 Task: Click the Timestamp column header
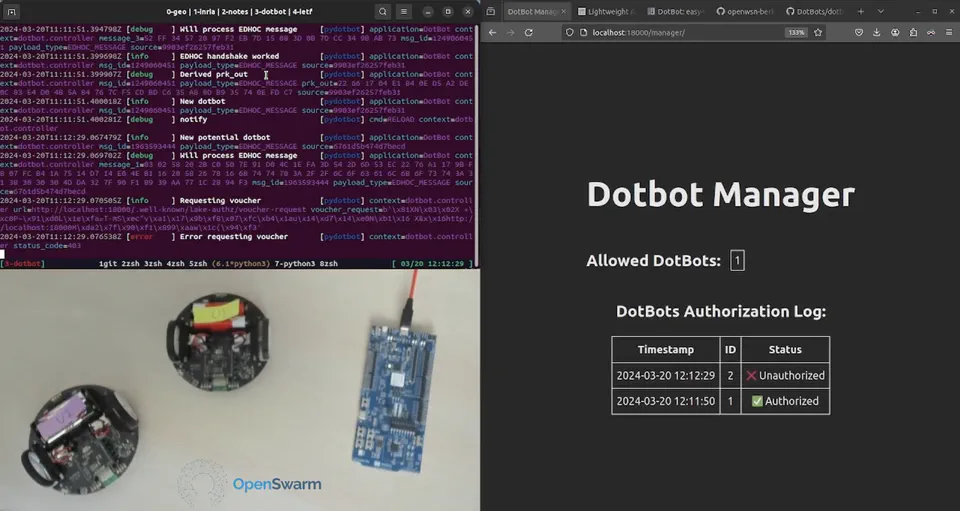[666, 349]
